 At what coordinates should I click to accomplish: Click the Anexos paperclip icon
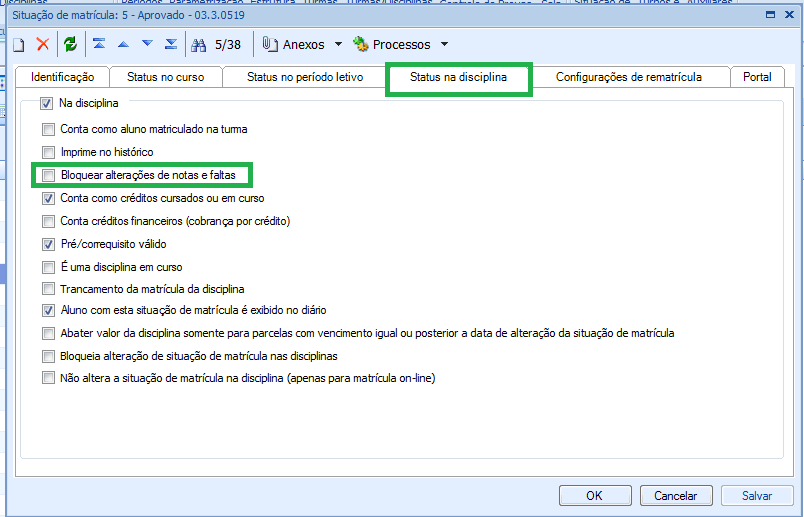[x=270, y=44]
